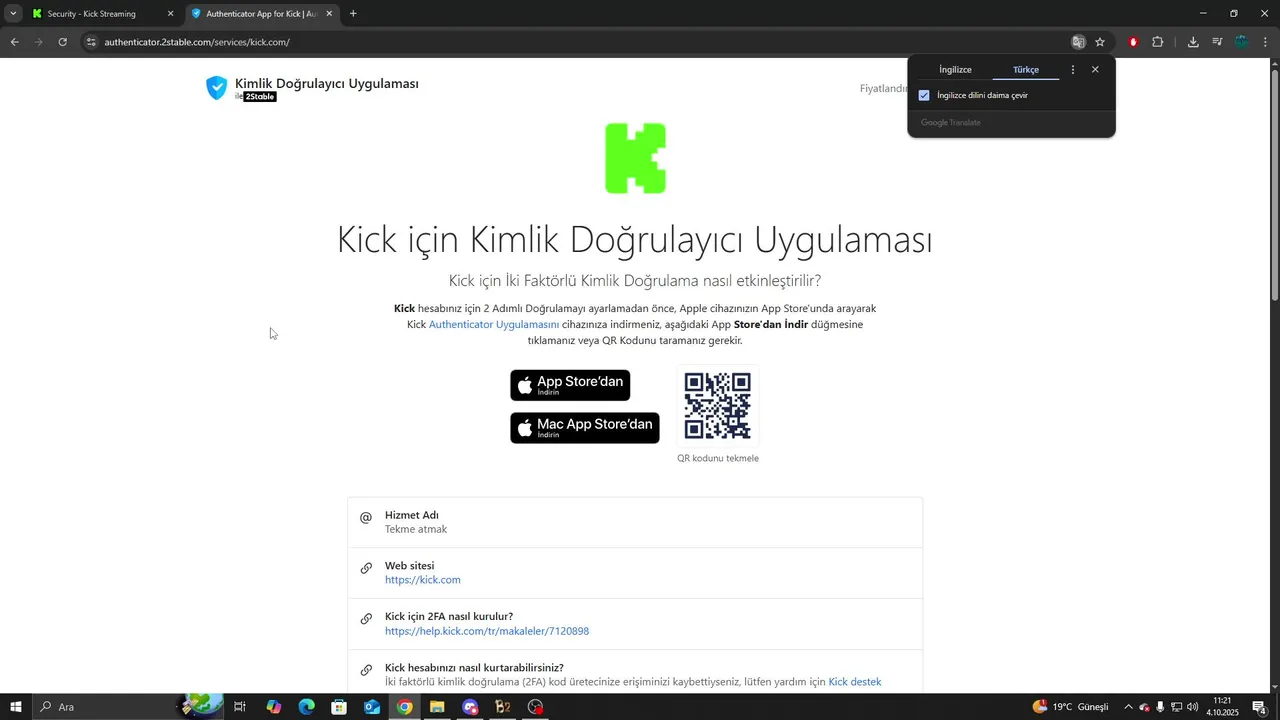Click the @ icon beside Hizmet Adı
Image resolution: width=1280 pixels, height=720 pixels.
point(366,517)
